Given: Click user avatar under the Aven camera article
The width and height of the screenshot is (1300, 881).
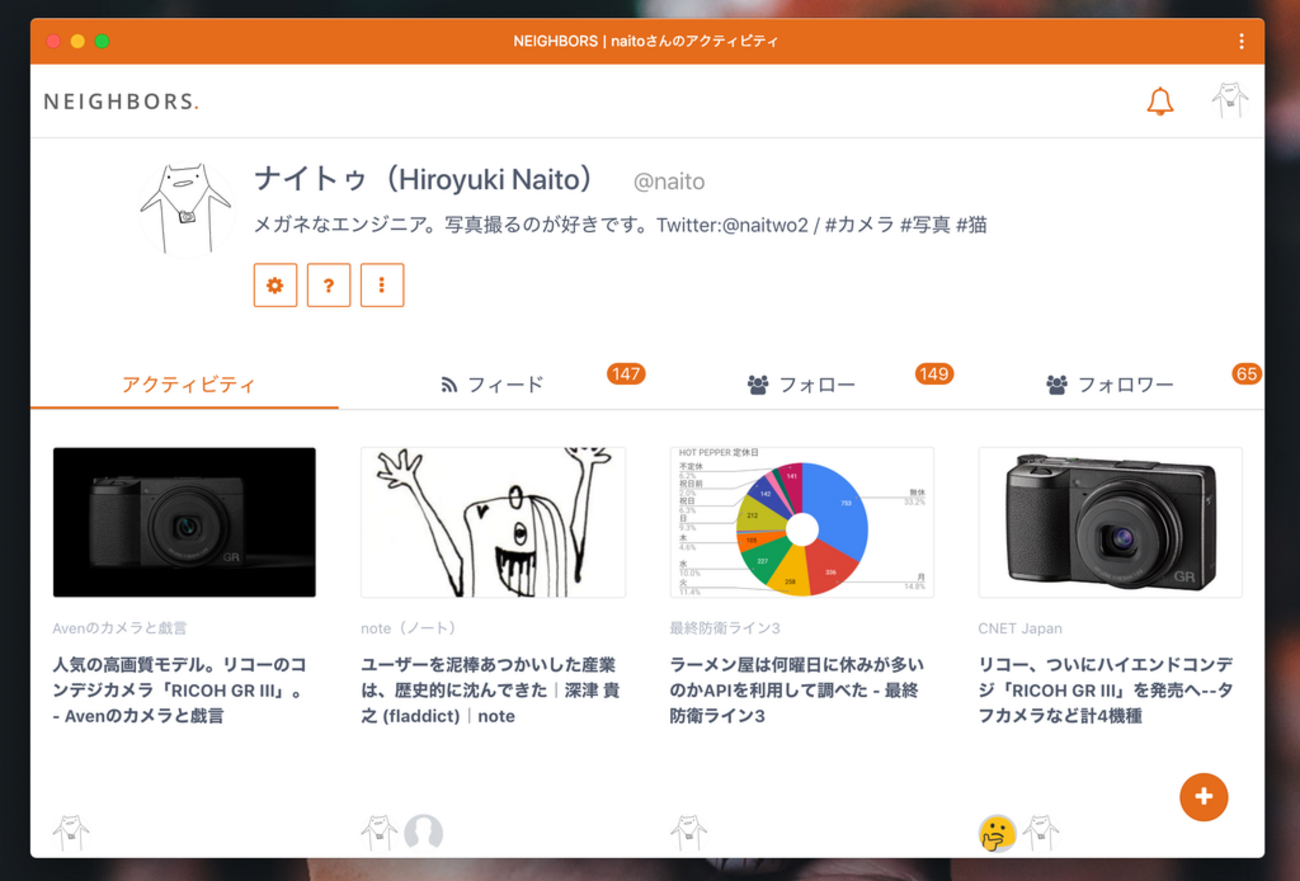Looking at the screenshot, I should click(71, 833).
